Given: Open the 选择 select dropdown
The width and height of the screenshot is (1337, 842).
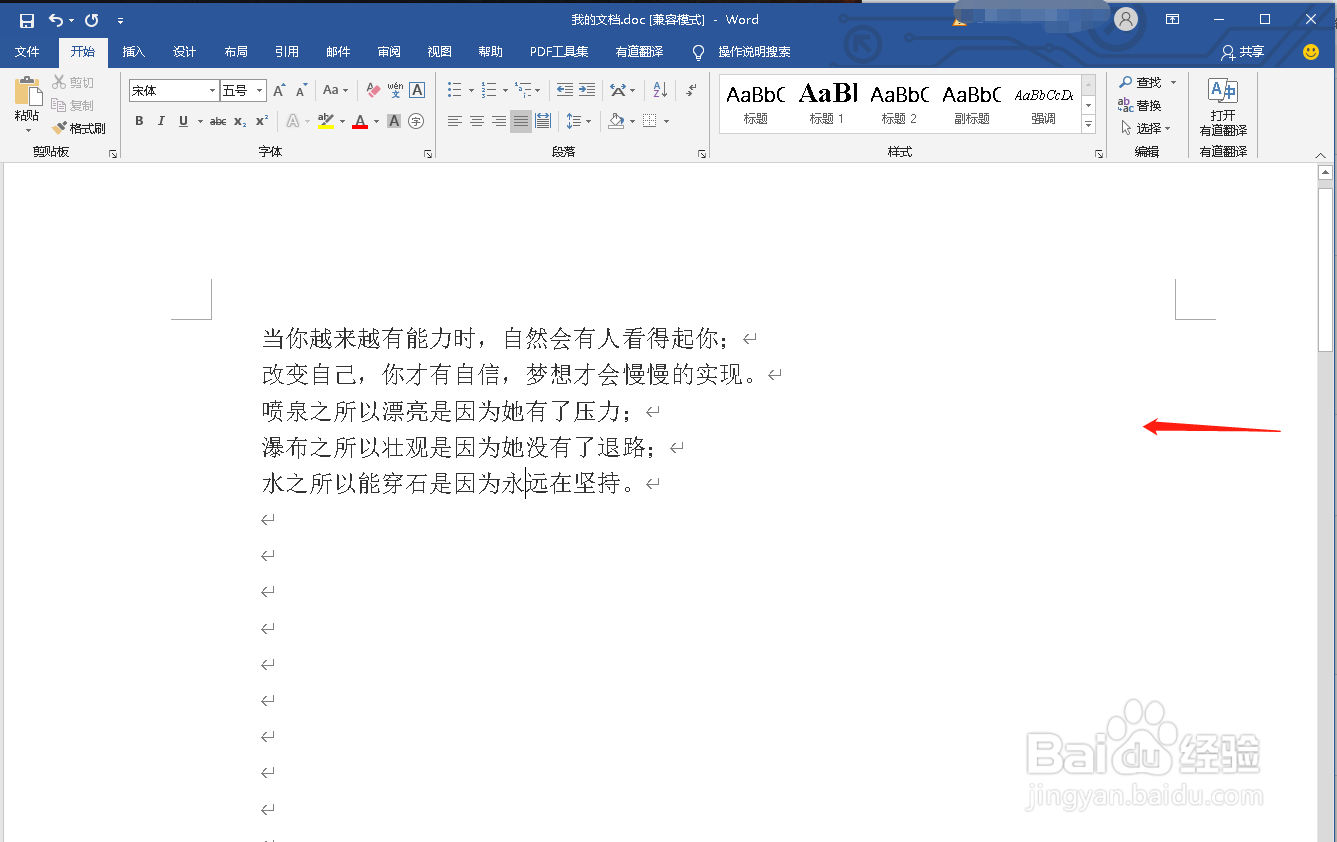Looking at the screenshot, I should 1145,128.
